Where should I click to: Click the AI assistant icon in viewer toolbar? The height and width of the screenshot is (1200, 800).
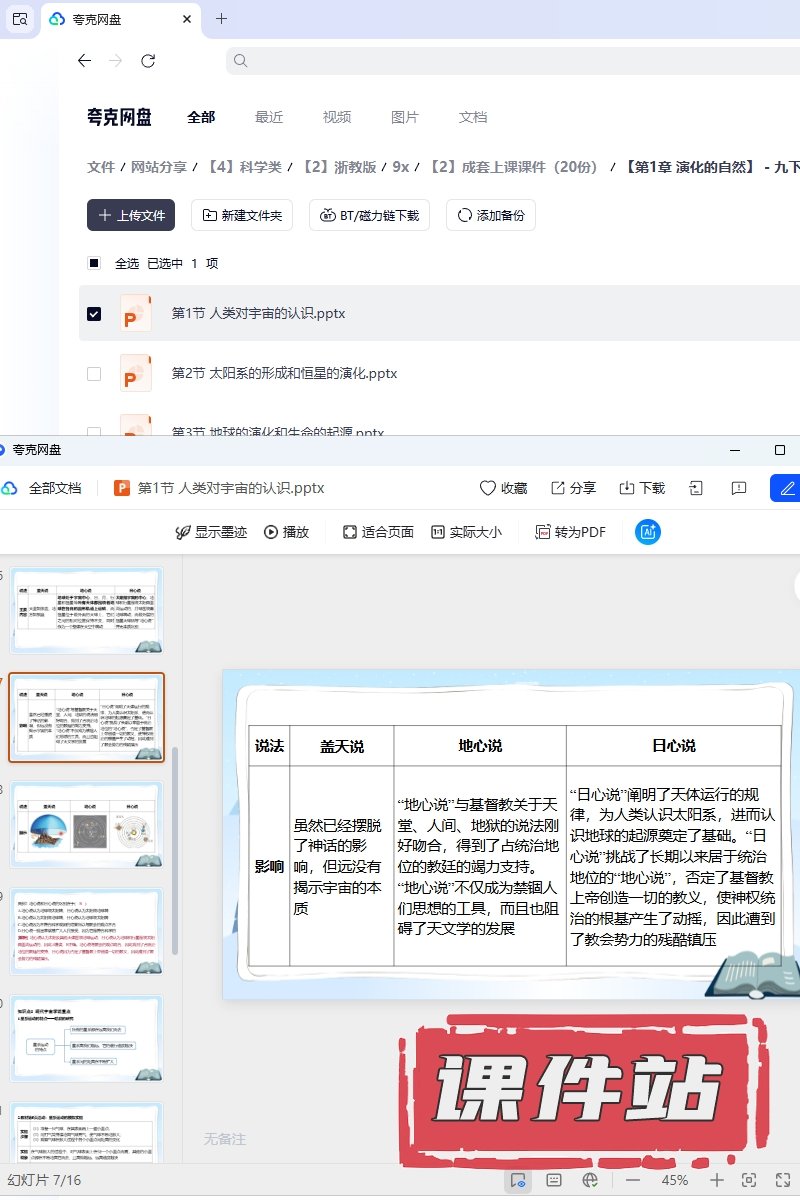click(x=648, y=532)
